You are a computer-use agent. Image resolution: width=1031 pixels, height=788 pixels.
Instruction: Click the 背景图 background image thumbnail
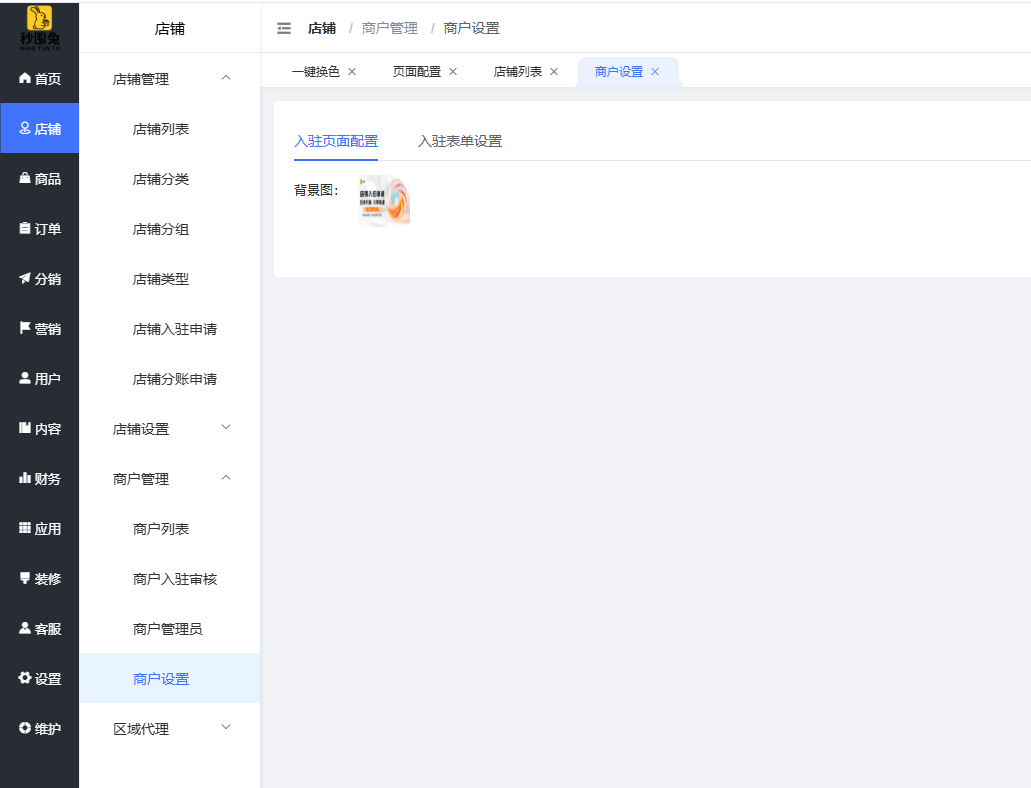pos(385,201)
